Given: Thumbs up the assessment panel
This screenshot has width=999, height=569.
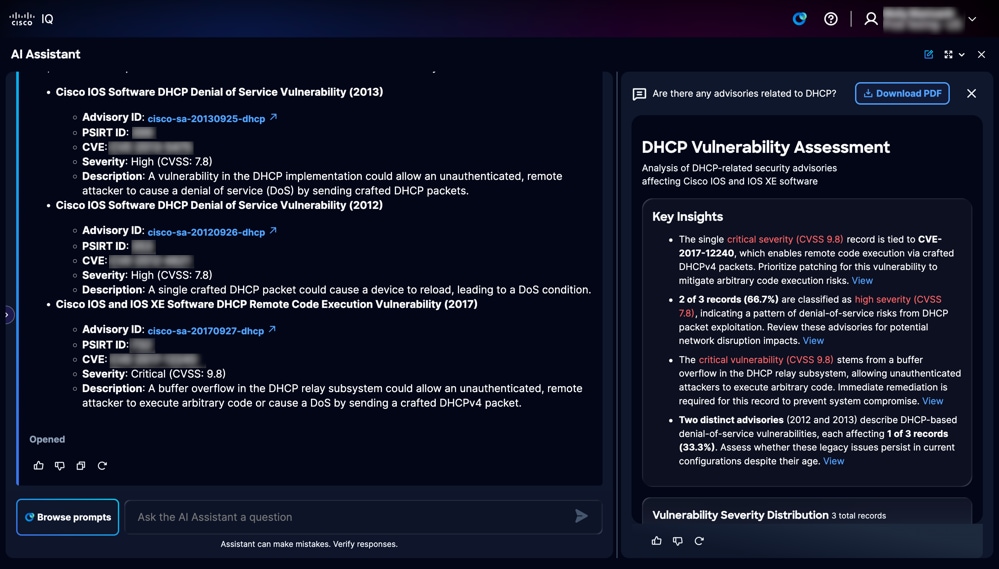Looking at the screenshot, I should (x=657, y=541).
